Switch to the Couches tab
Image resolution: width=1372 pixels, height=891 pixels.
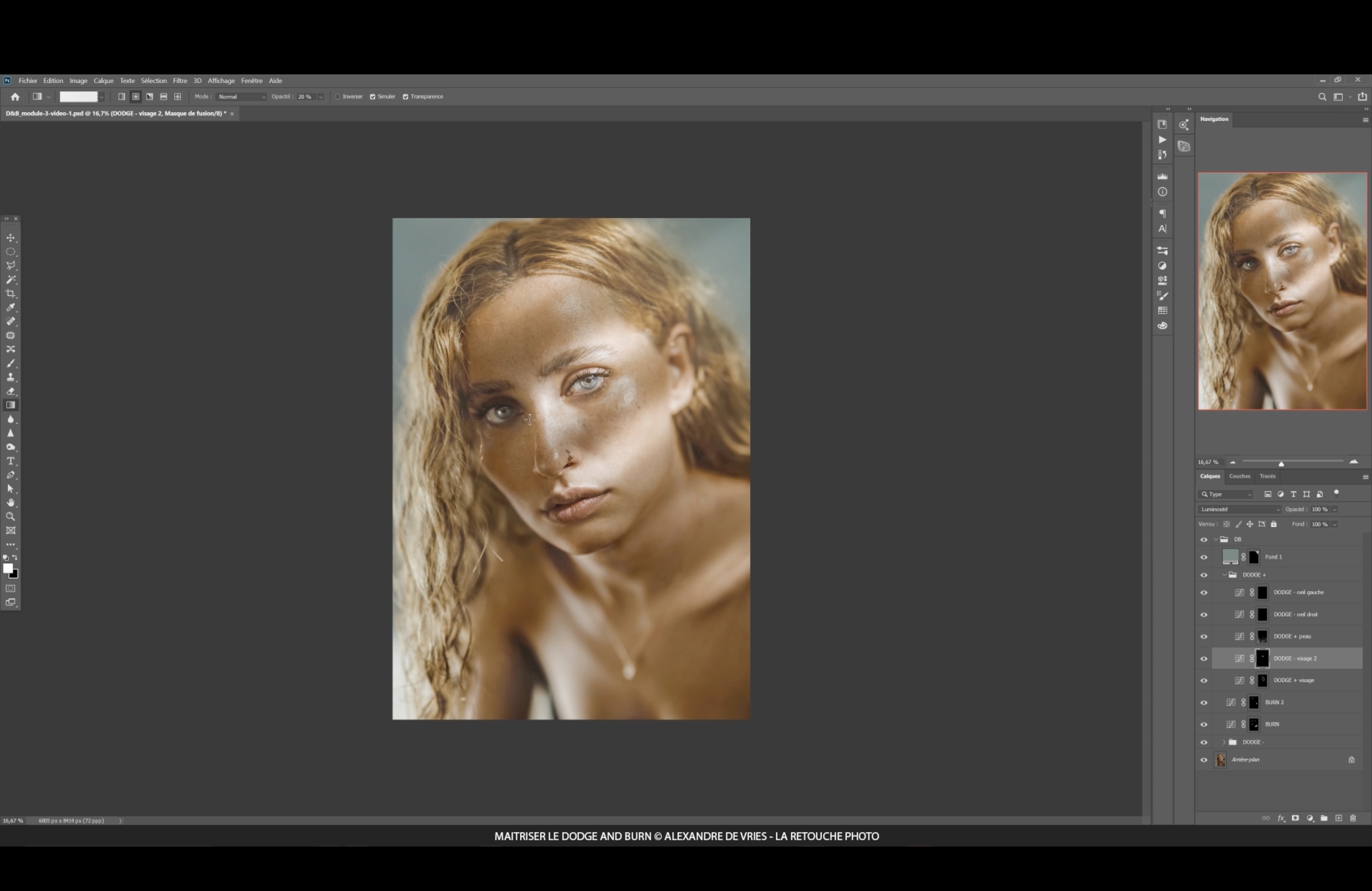click(1240, 476)
